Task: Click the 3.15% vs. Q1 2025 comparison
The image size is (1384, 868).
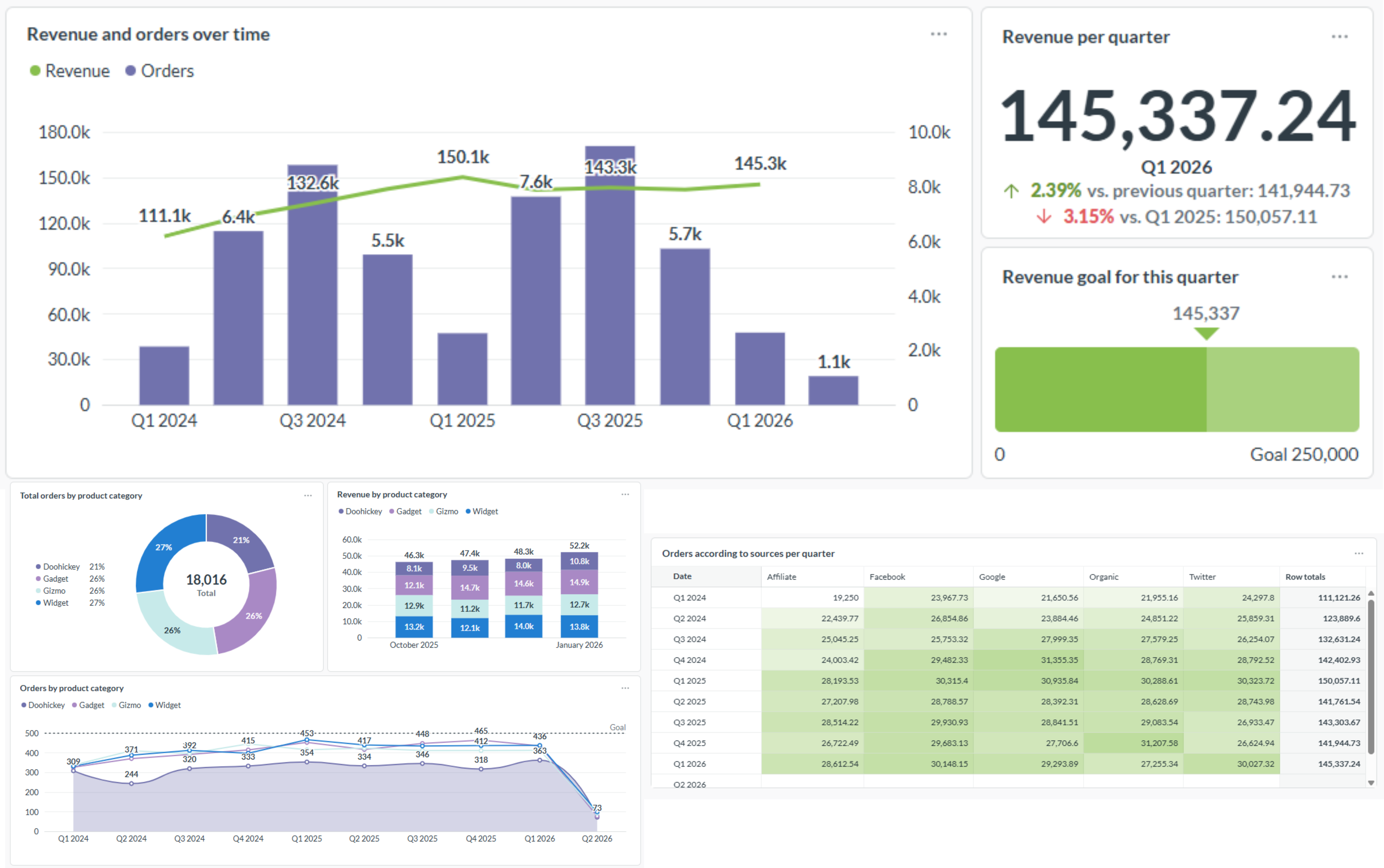Action: 1177,217
